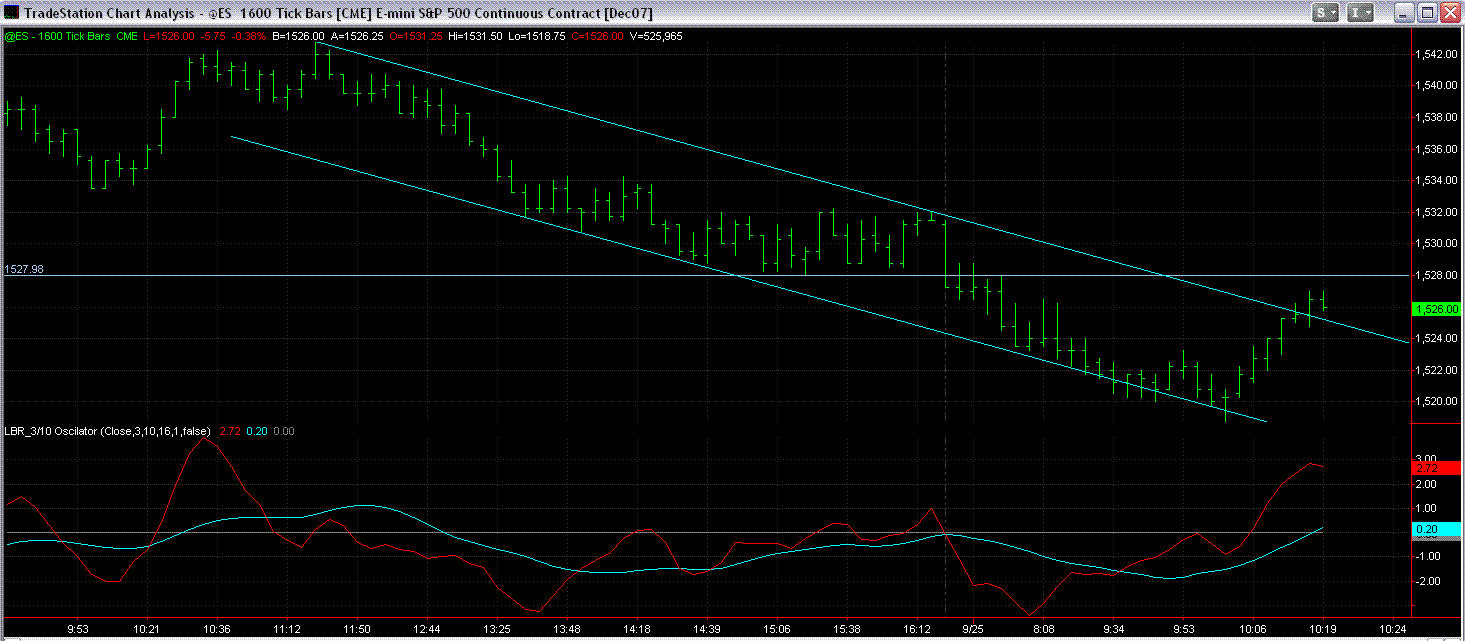This screenshot has height=641, width=1465.
Task: Click the 10:19 time axis label
Action: pos(1323,629)
